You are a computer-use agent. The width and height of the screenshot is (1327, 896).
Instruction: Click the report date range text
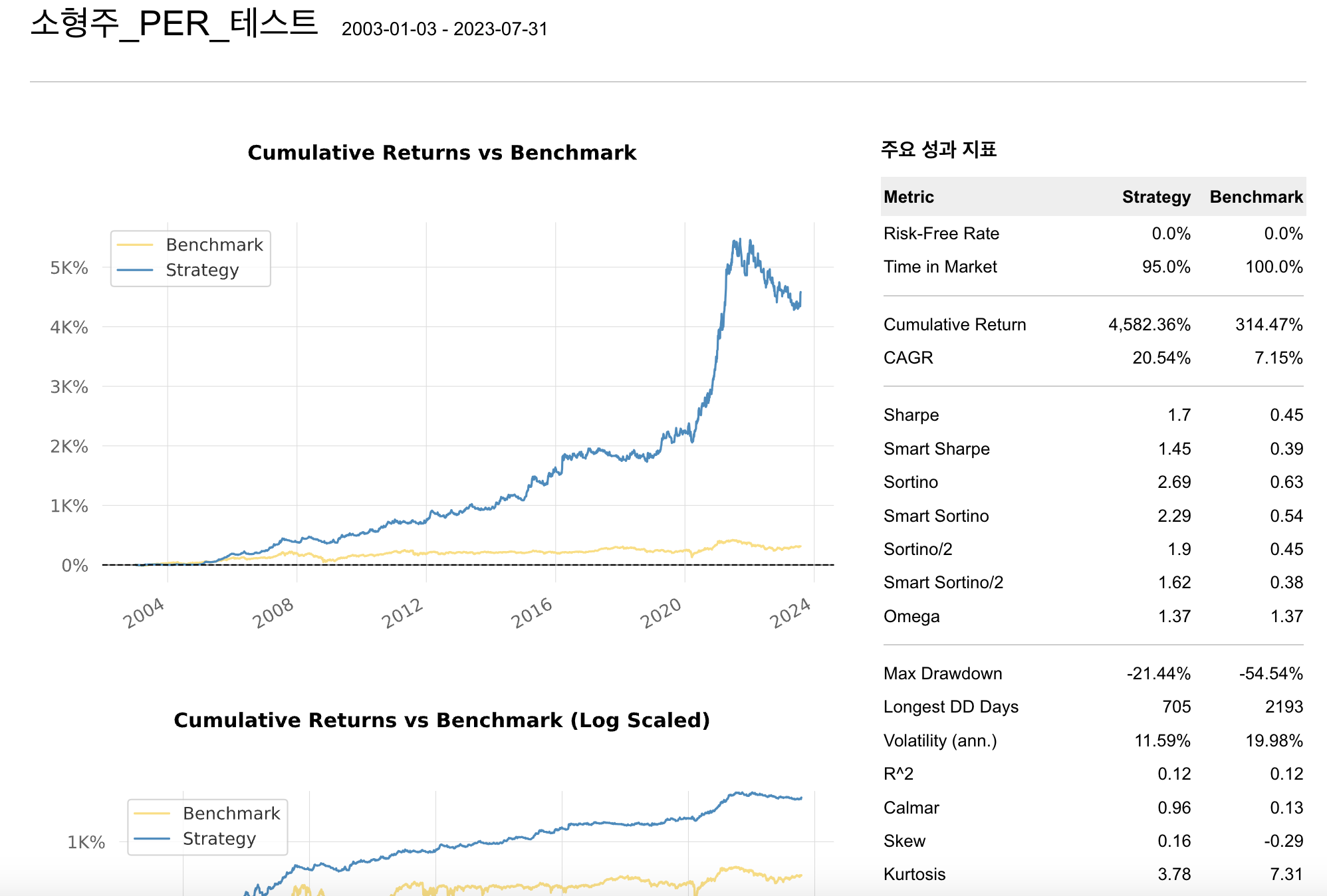(x=444, y=29)
